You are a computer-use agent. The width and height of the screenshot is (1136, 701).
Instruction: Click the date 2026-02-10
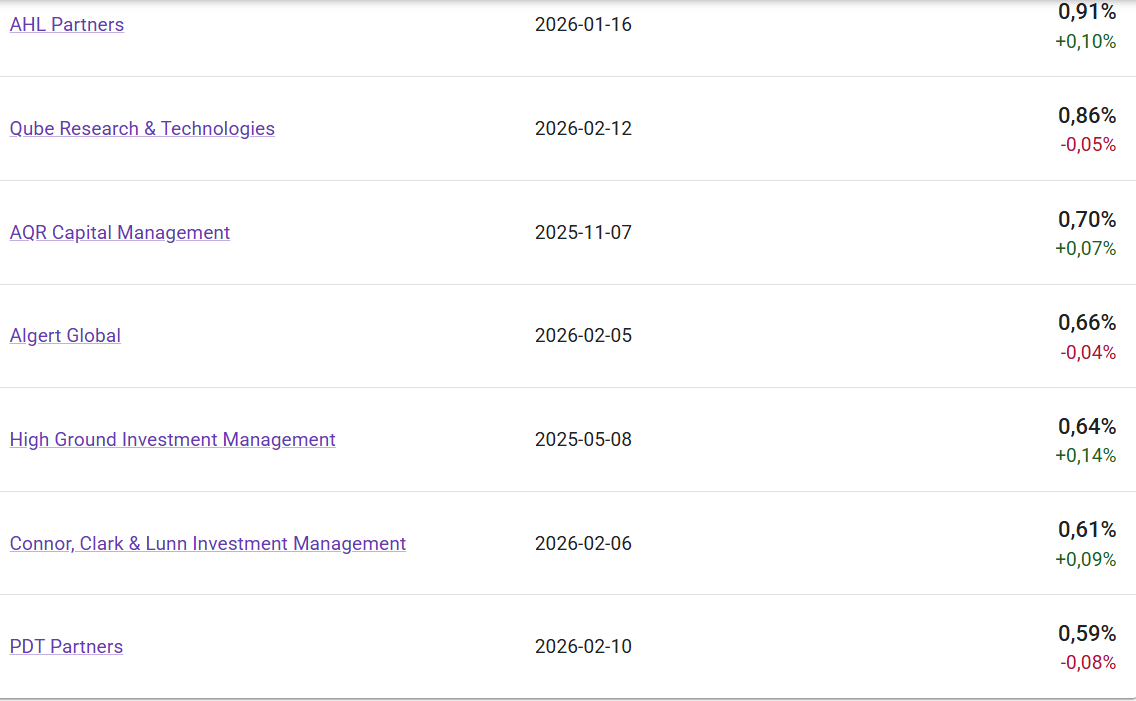[x=583, y=647]
